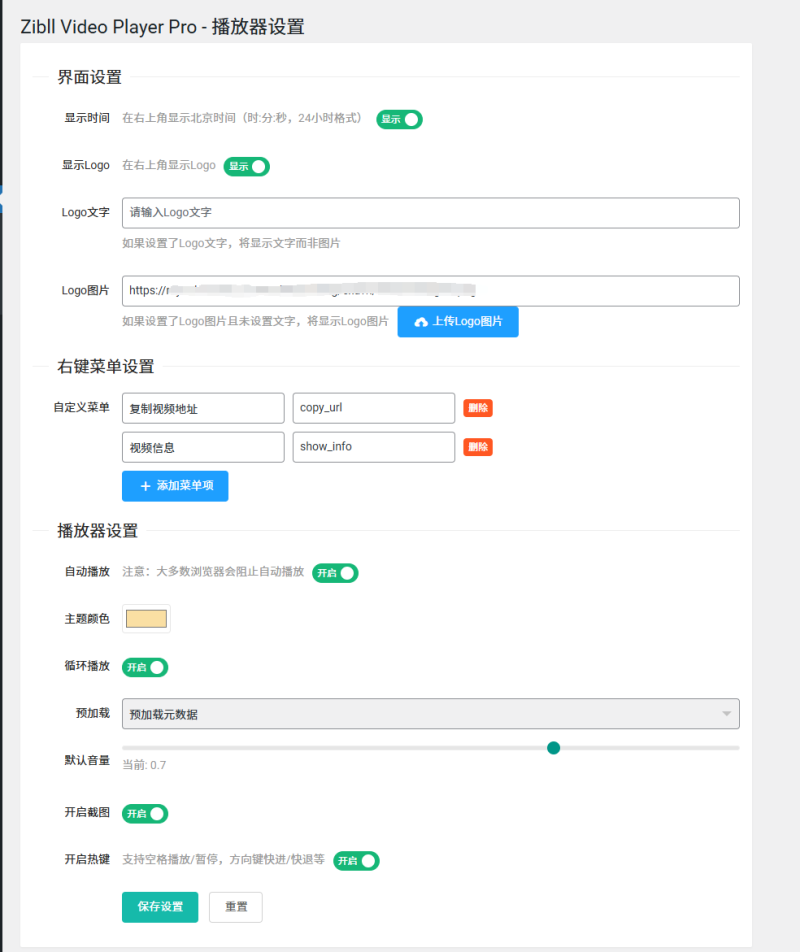Open the 预加载 dropdown arrow
Screen dimensions: 800x952
pyautogui.click(x=728, y=713)
